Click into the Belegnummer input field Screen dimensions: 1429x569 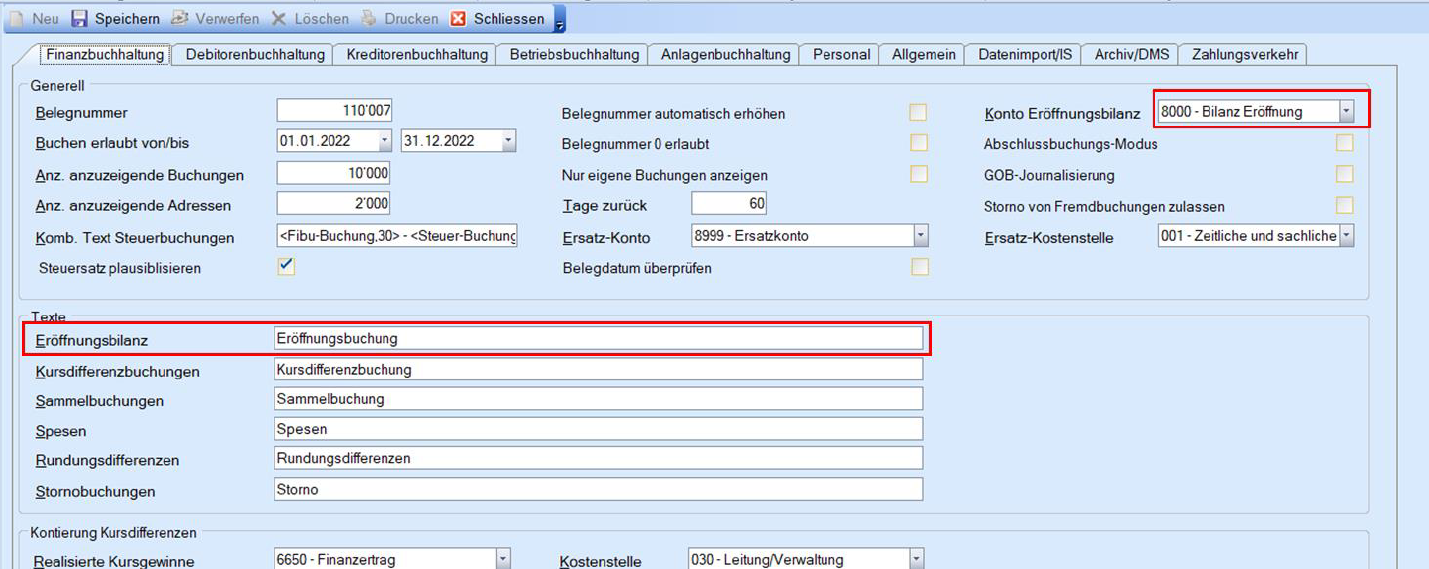pyautogui.click(x=334, y=111)
